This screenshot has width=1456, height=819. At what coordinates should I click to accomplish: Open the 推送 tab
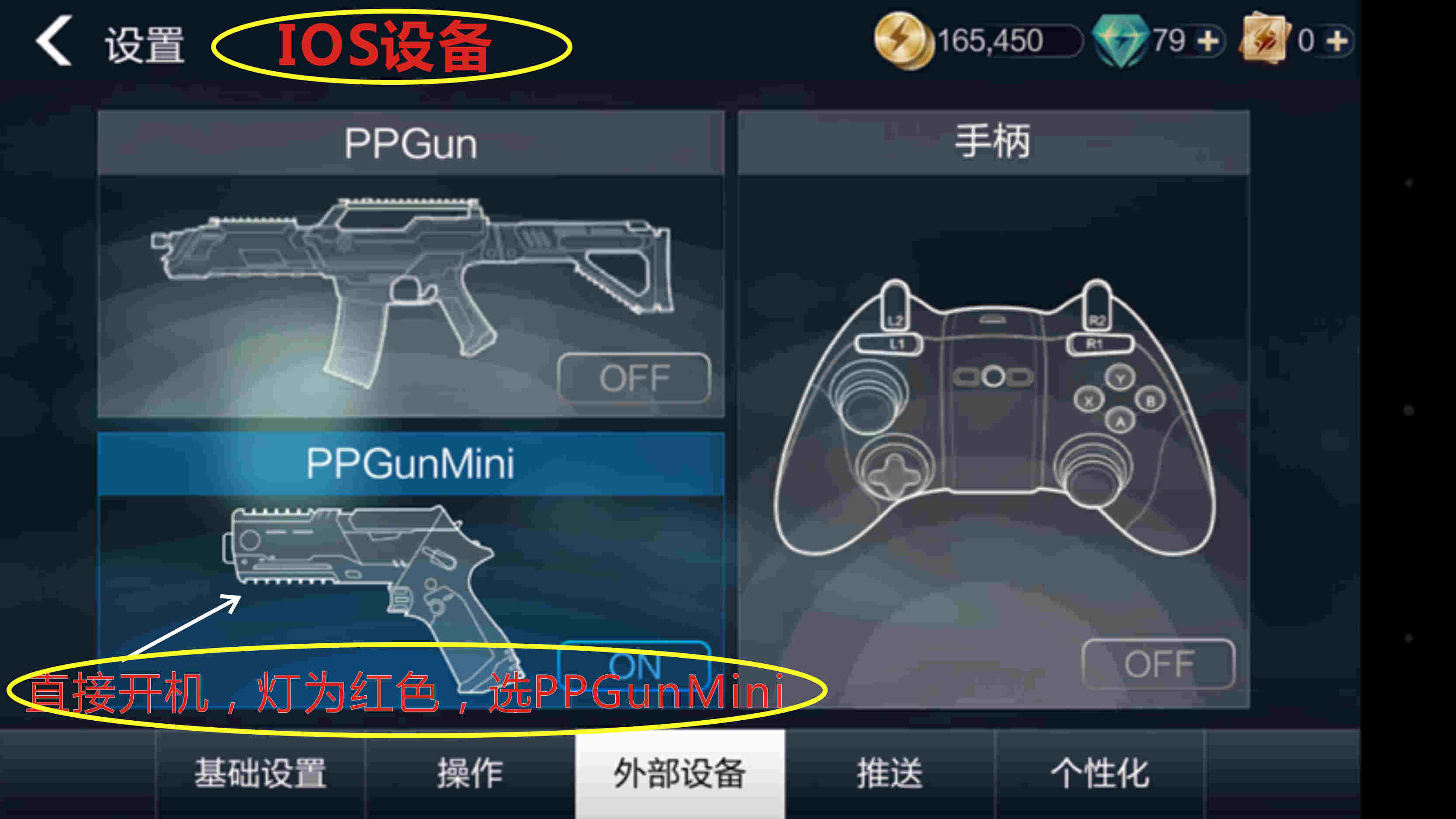(890, 773)
